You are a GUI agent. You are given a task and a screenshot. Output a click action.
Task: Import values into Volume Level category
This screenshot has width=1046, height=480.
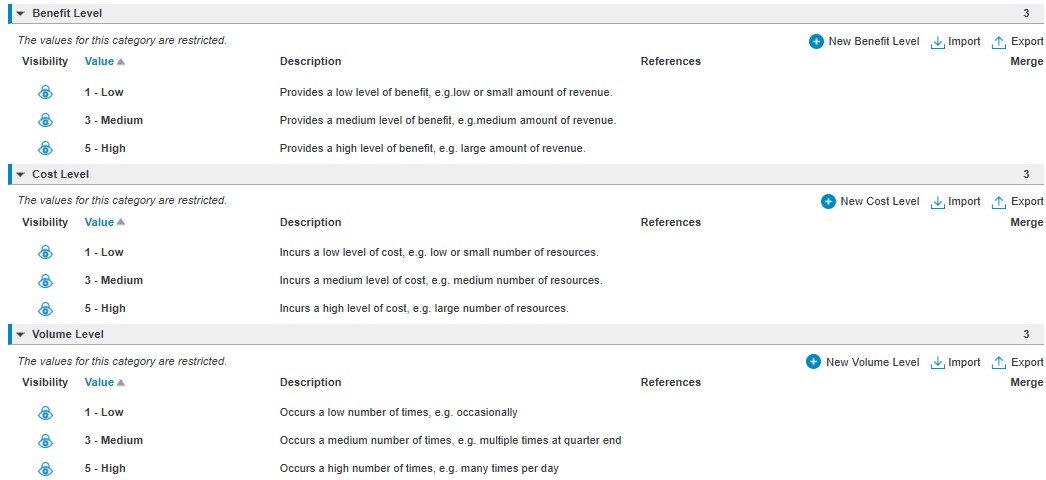coord(955,362)
